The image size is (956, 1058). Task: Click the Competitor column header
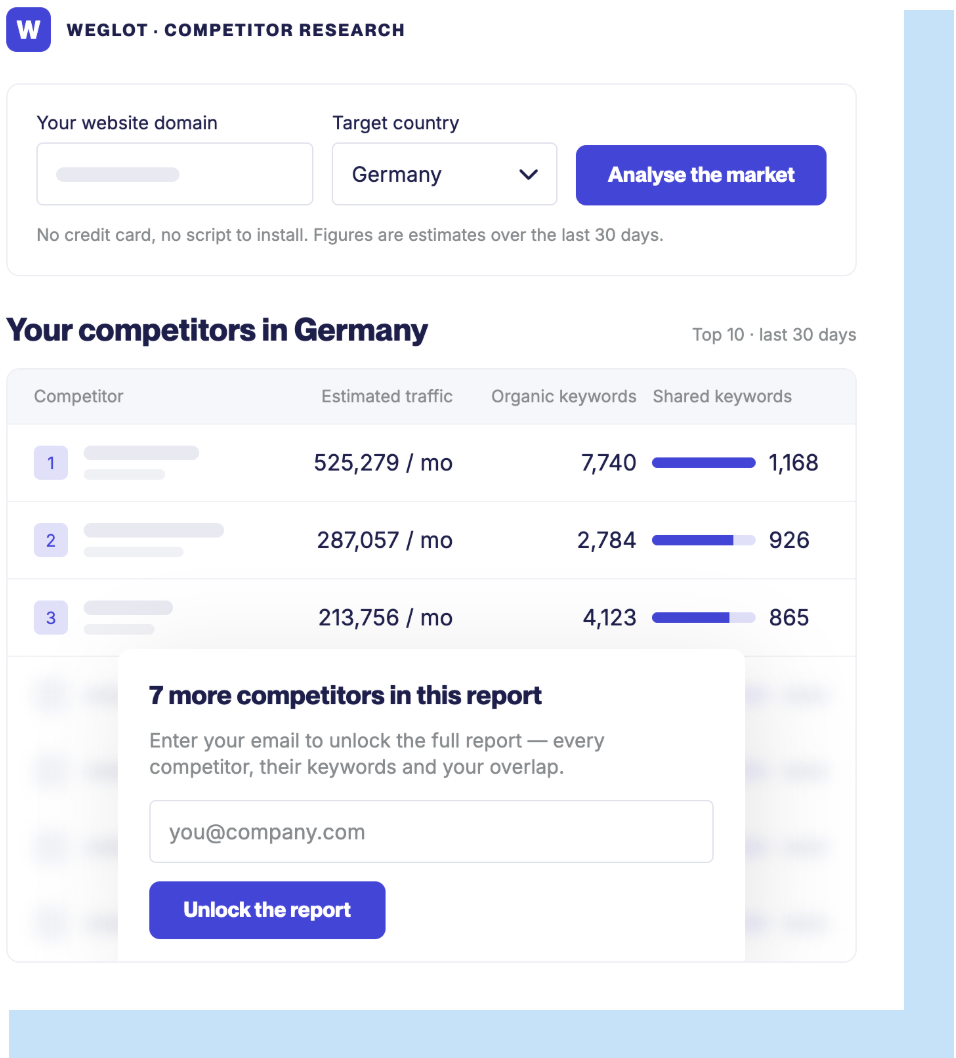[79, 396]
